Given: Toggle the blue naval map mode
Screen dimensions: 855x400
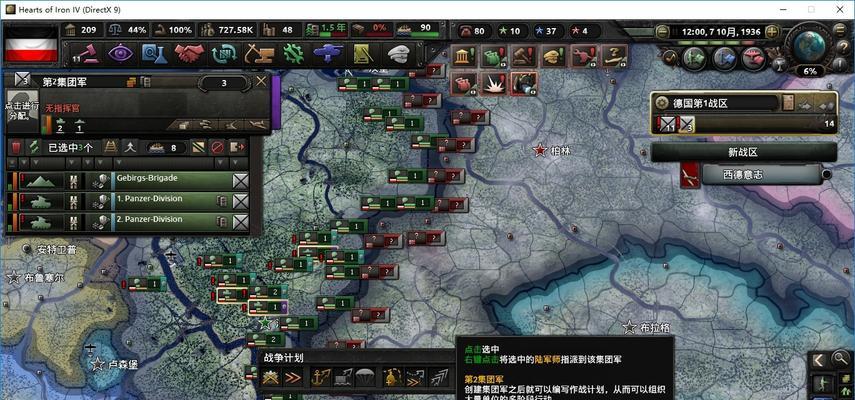Looking at the screenshot, I should click(725, 56).
